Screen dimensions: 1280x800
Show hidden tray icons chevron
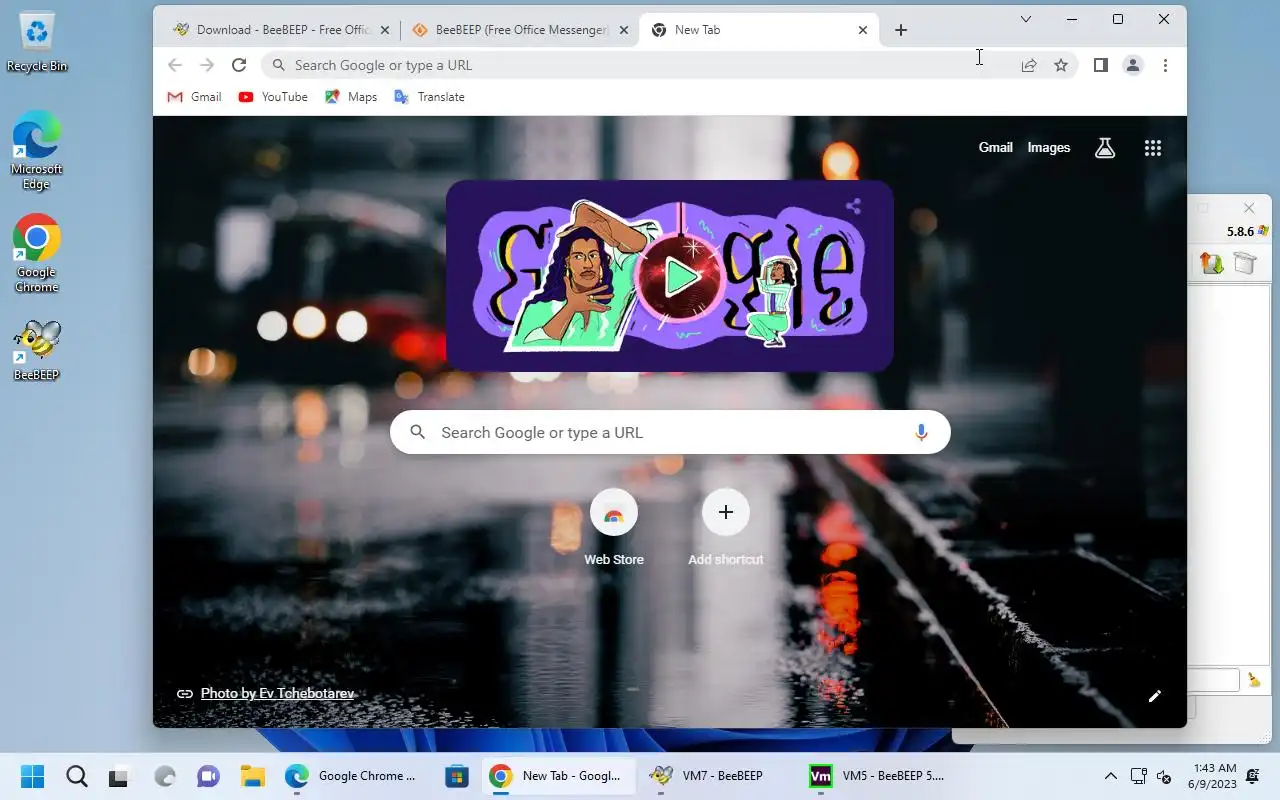click(1110, 776)
